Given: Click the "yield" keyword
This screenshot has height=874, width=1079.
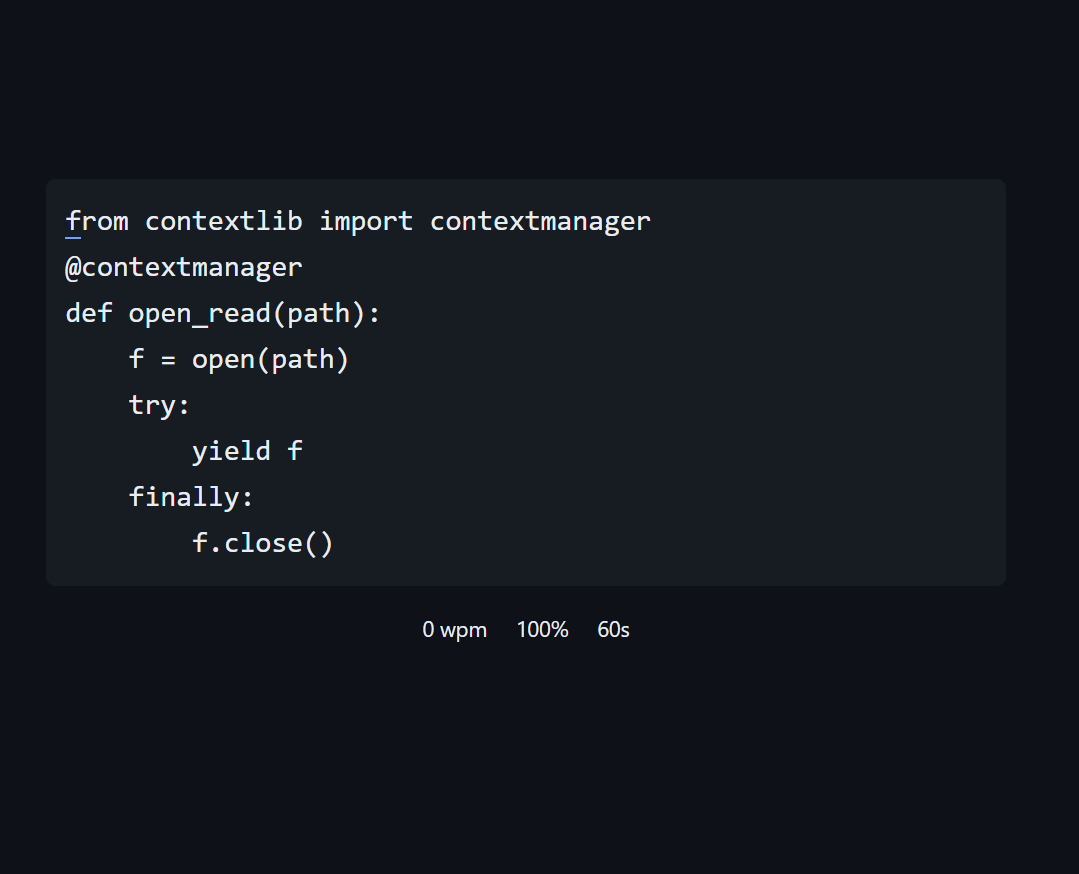Looking at the screenshot, I should tap(231, 451).
